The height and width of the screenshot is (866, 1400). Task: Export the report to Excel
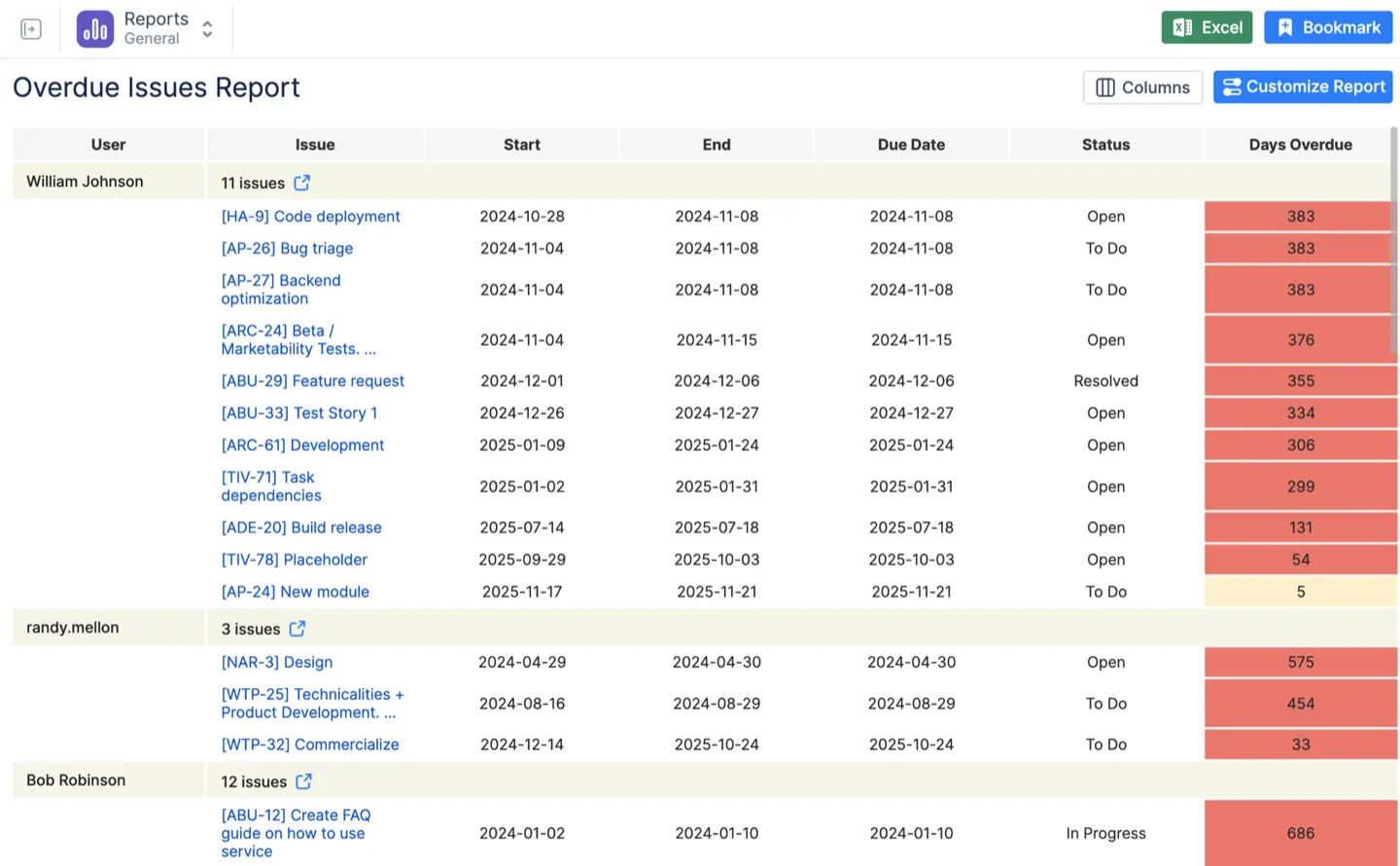[x=1207, y=27]
